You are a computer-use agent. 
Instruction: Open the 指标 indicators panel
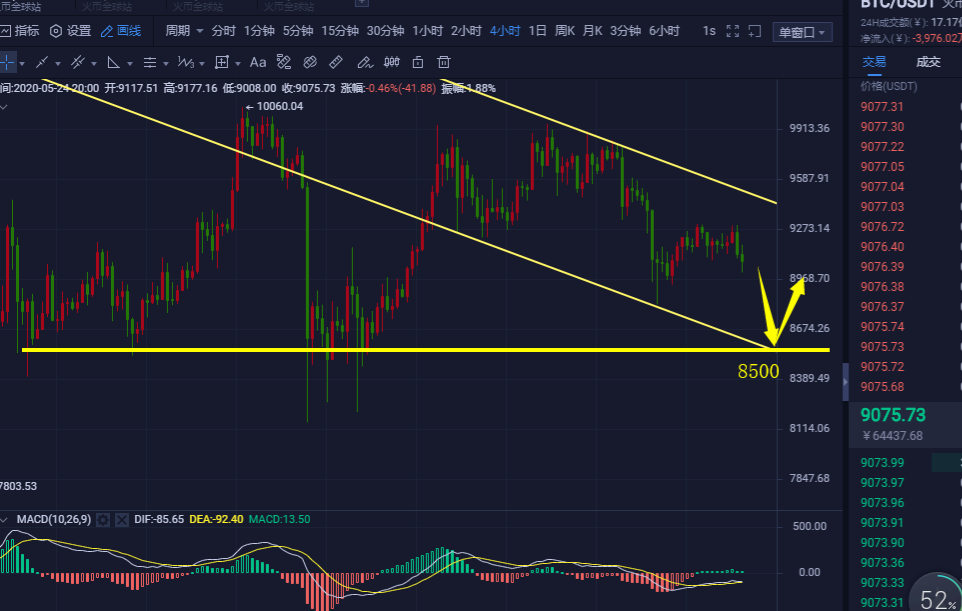click(25, 30)
